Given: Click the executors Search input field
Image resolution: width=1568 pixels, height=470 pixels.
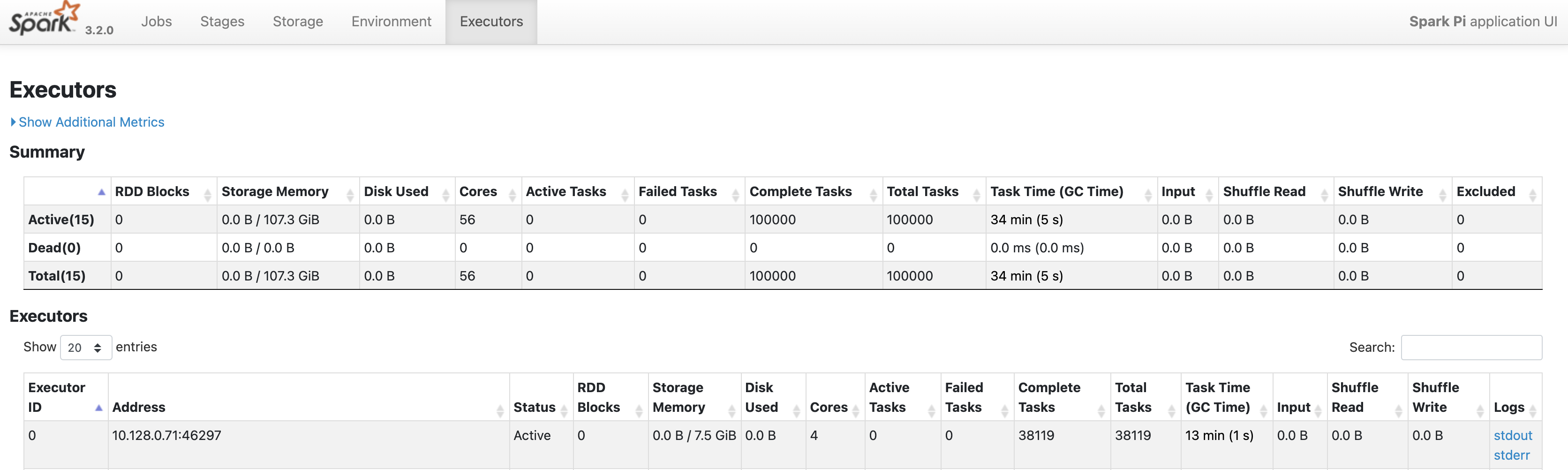Looking at the screenshot, I should tap(1470, 348).
